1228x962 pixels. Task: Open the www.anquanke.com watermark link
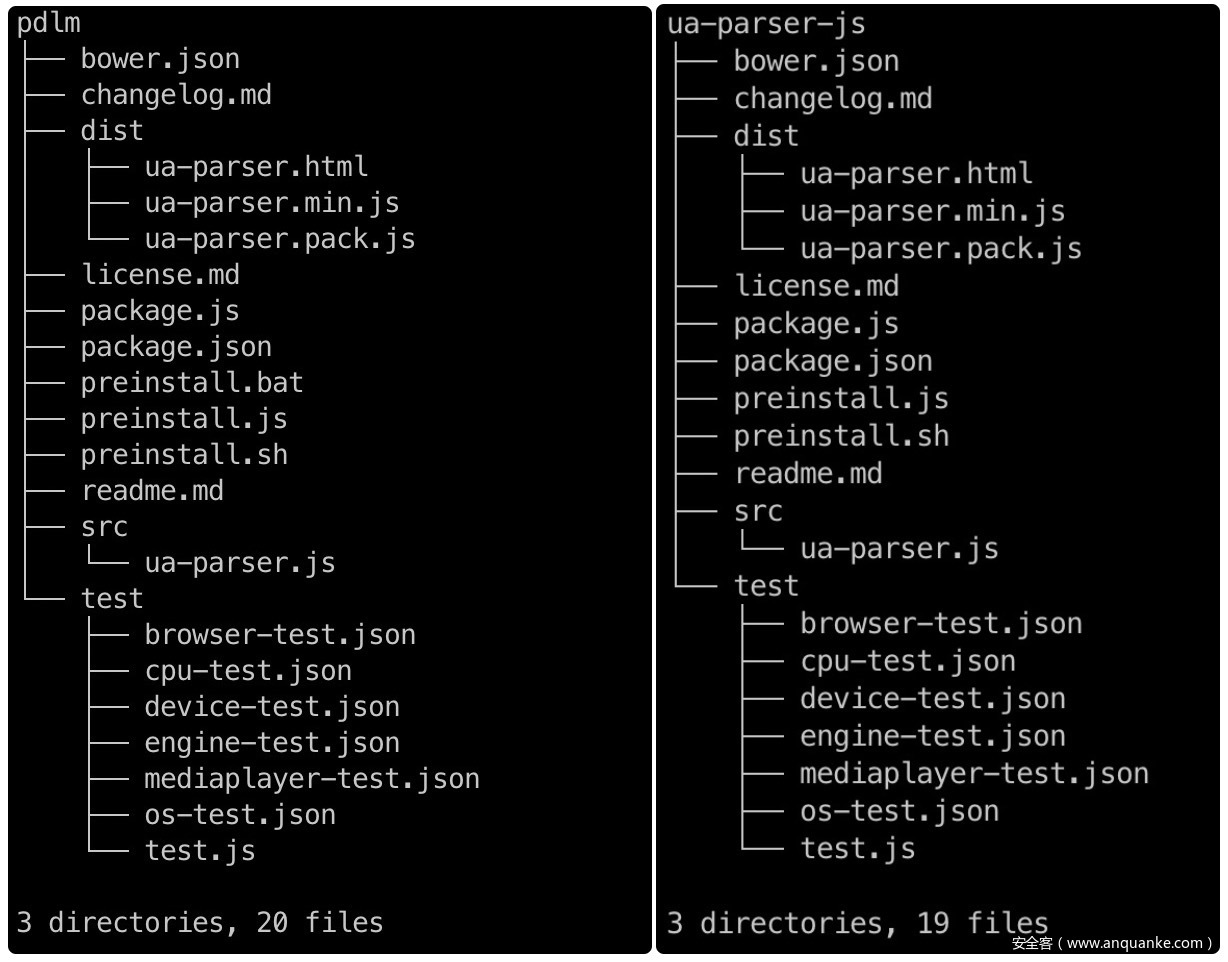click(x=1113, y=943)
